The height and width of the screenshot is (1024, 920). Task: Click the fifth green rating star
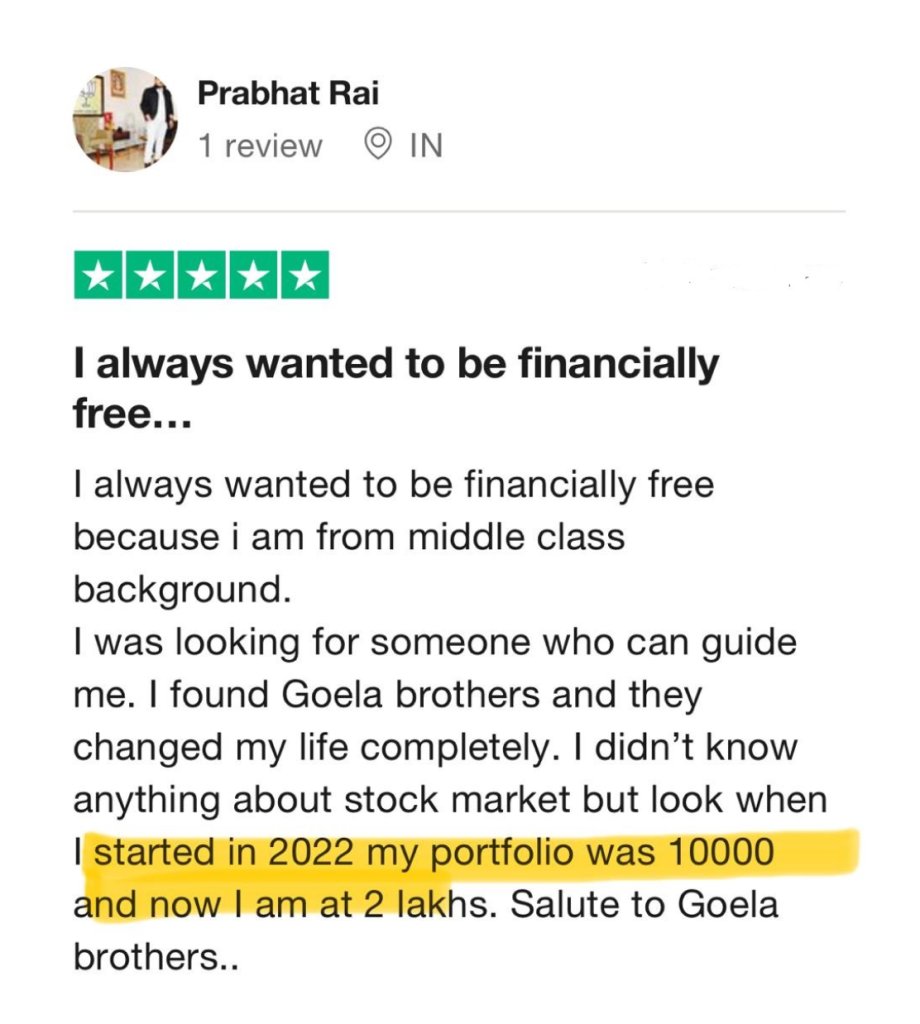pos(303,276)
